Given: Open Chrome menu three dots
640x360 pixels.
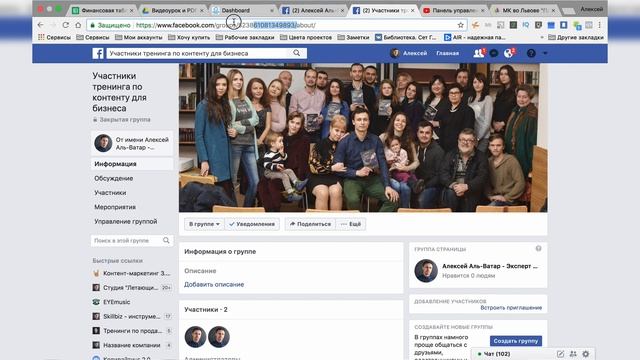Looking at the screenshot, I should pos(600,25).
